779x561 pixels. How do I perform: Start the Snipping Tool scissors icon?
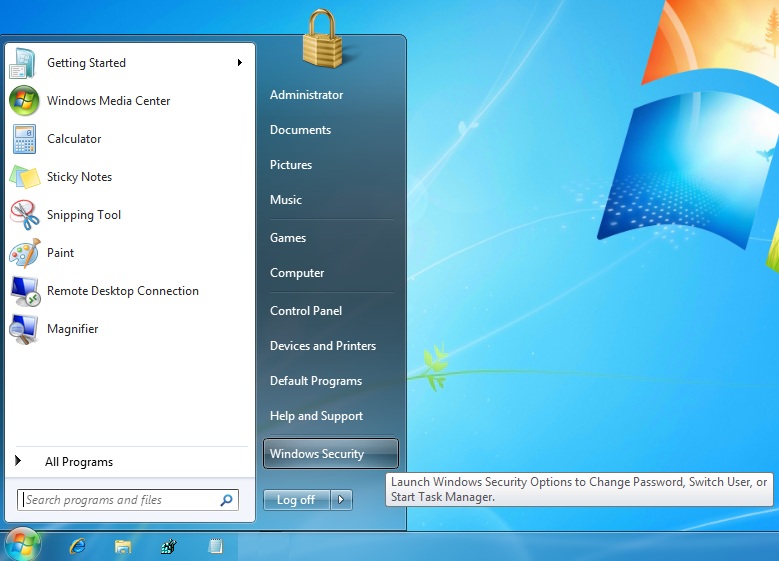pos(24,215)
